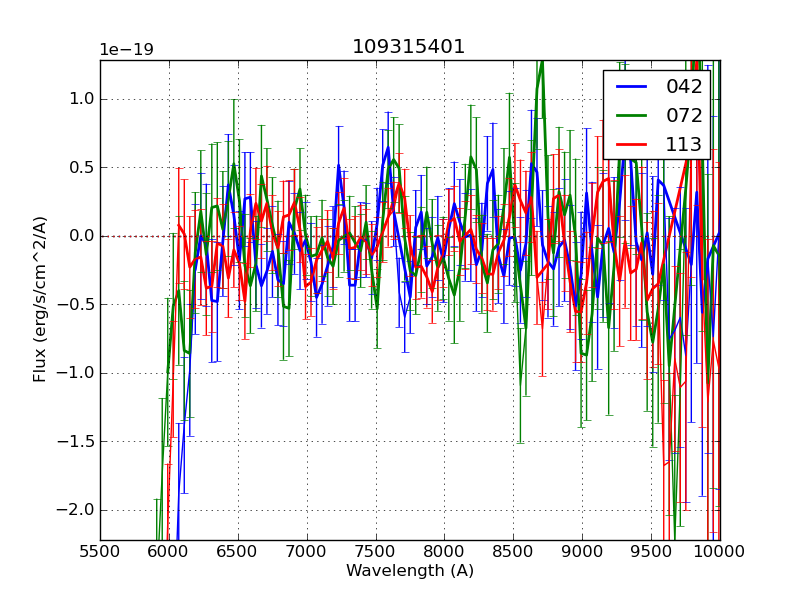This screenshot has width=800, height=600.
Task: Click the 10000 x-axis tick label
Action: (720, 551)
